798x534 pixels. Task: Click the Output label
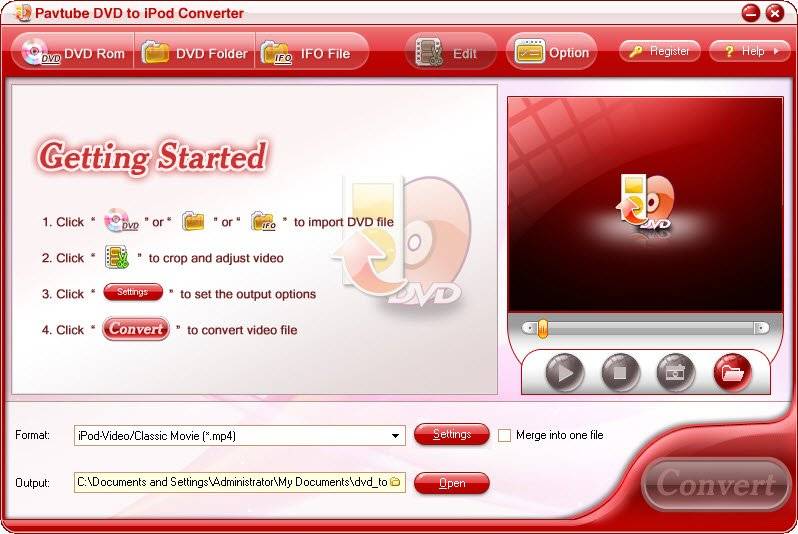pyautogui.click(x=33, y=483)
